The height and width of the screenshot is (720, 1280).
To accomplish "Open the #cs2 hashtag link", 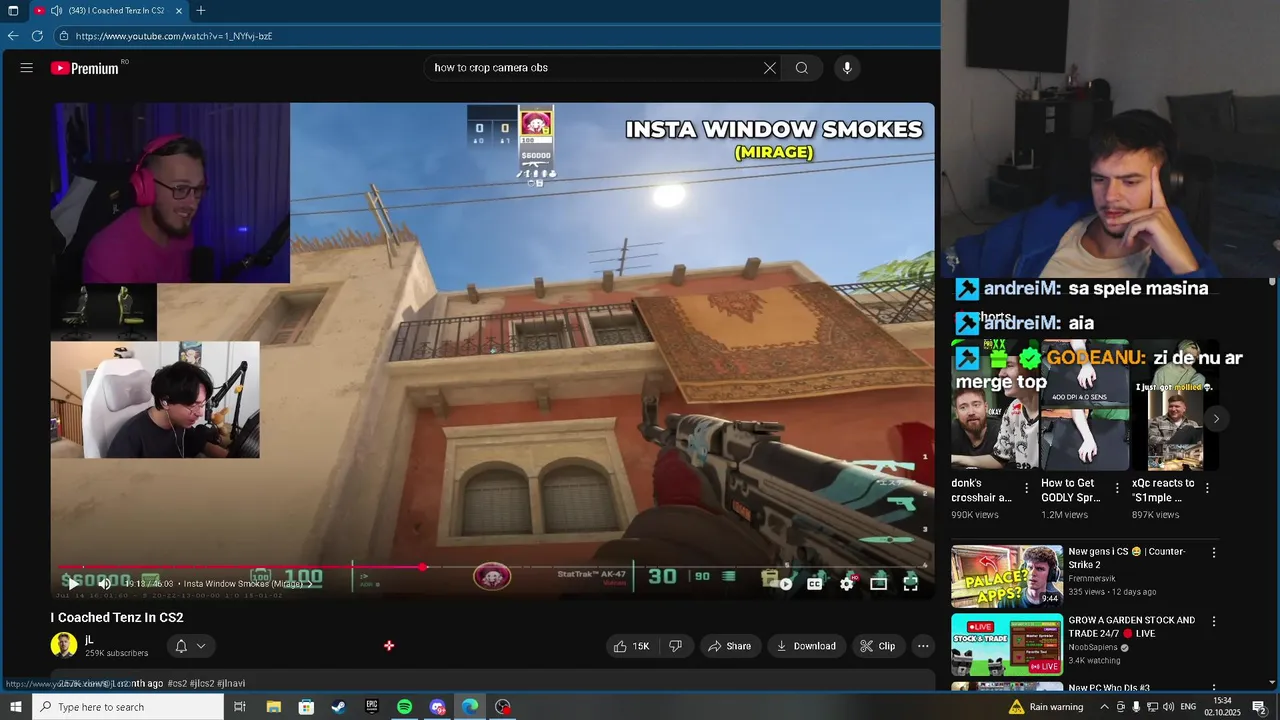I will pyautogui.click(x=177, y=683).
